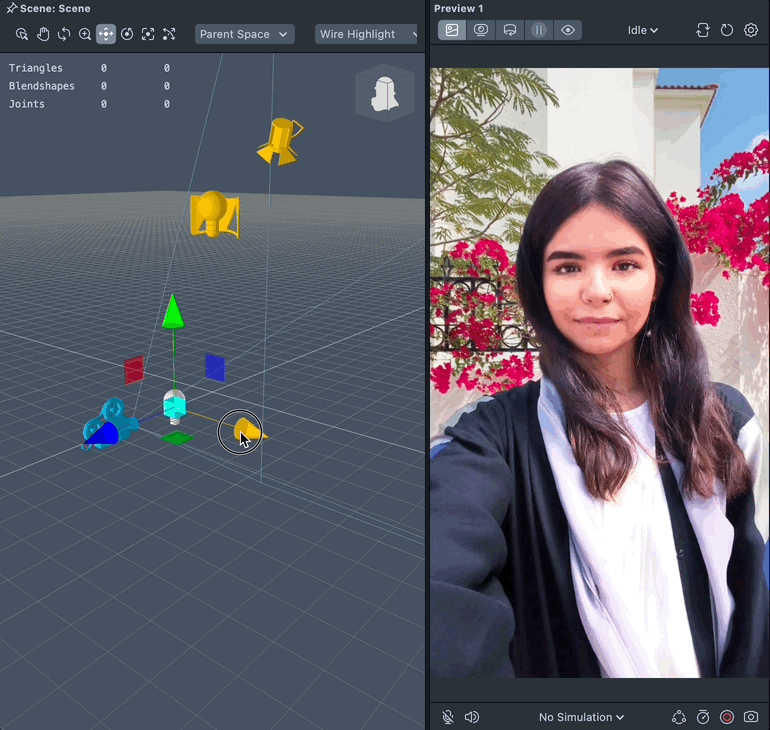The image size is (770, 730).
Task: Open preview settings gear
Action: tap(751, 30)
